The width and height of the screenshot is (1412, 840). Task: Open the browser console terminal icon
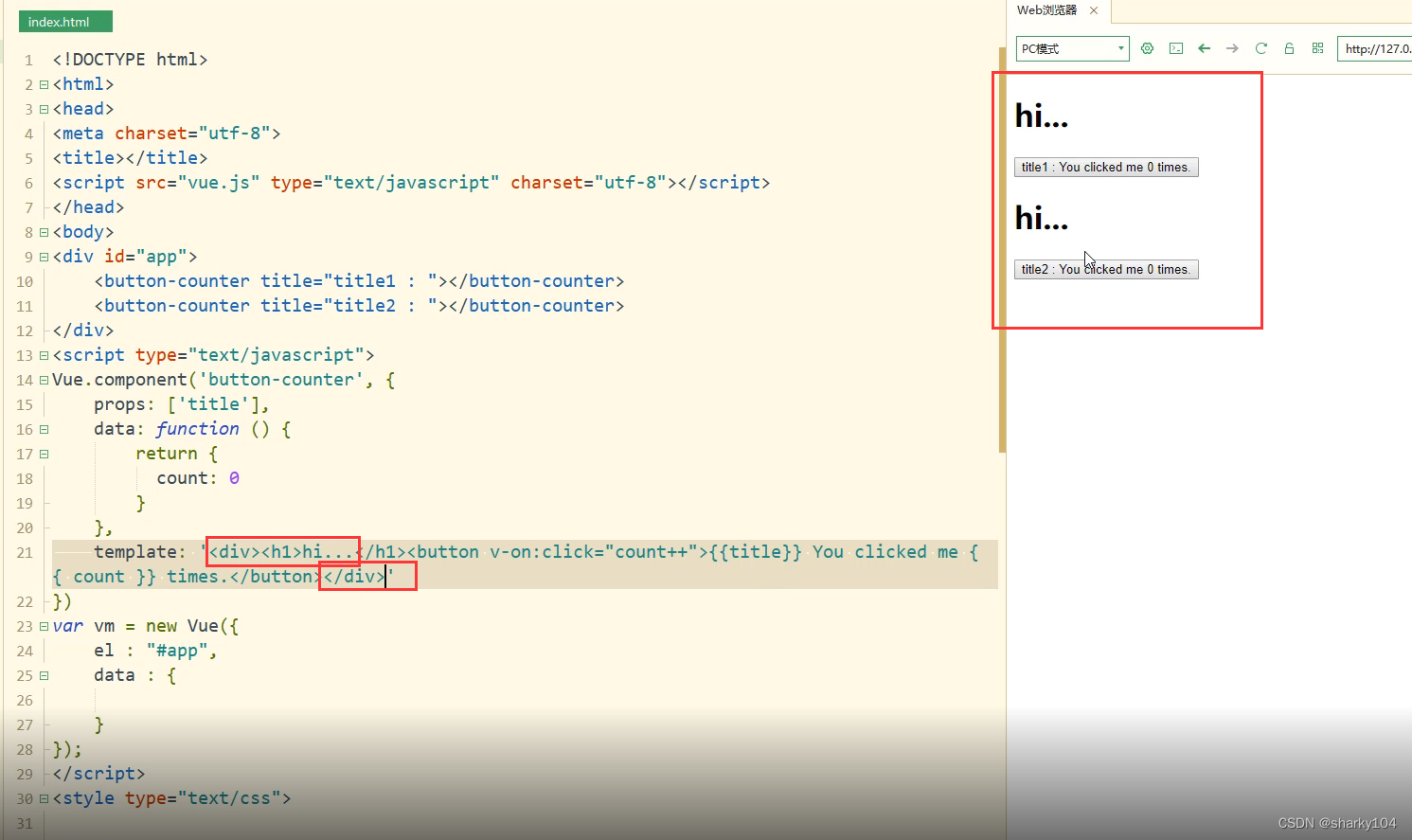tap(1176, 48)
